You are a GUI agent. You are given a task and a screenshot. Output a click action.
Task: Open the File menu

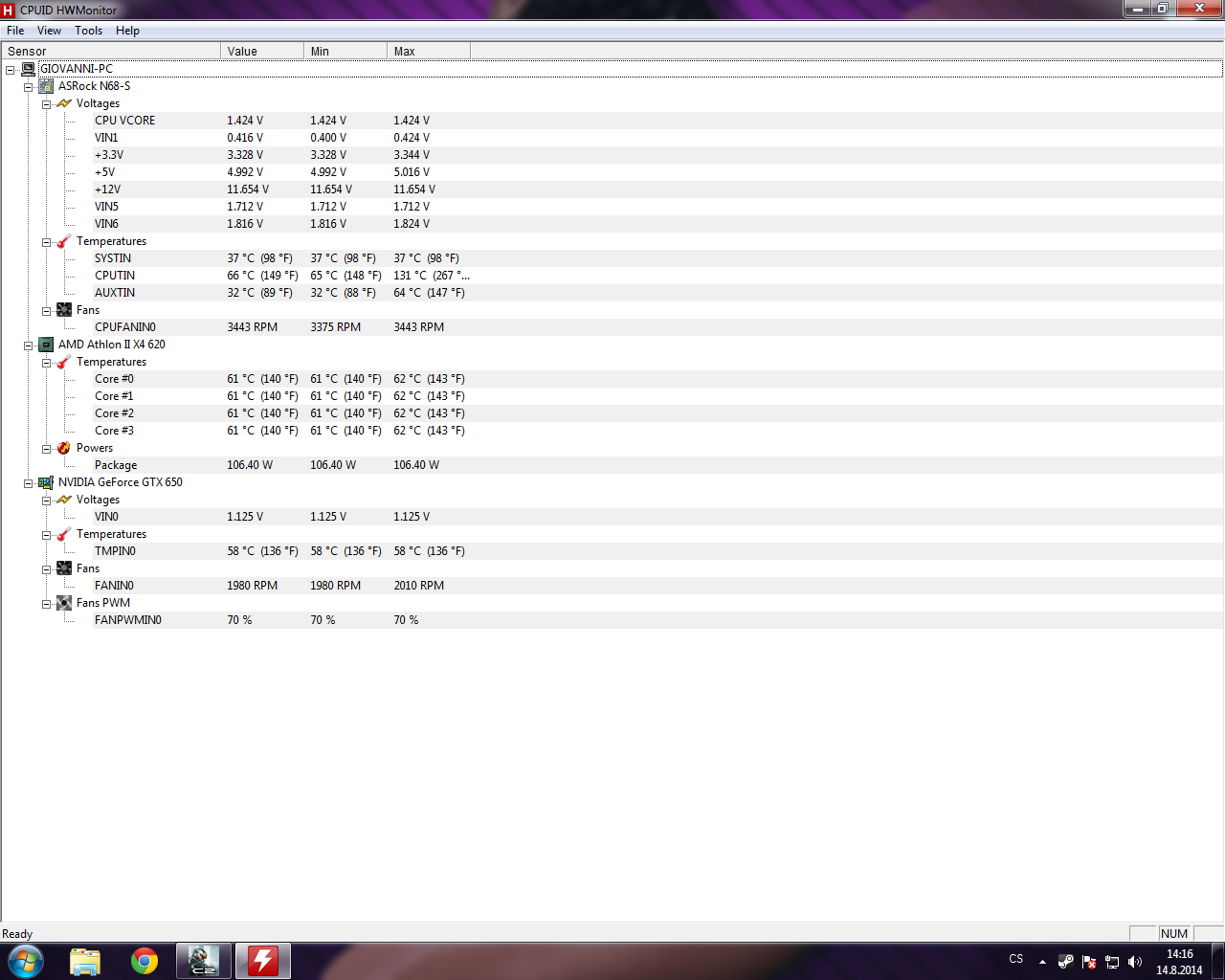tap(15, 31)
